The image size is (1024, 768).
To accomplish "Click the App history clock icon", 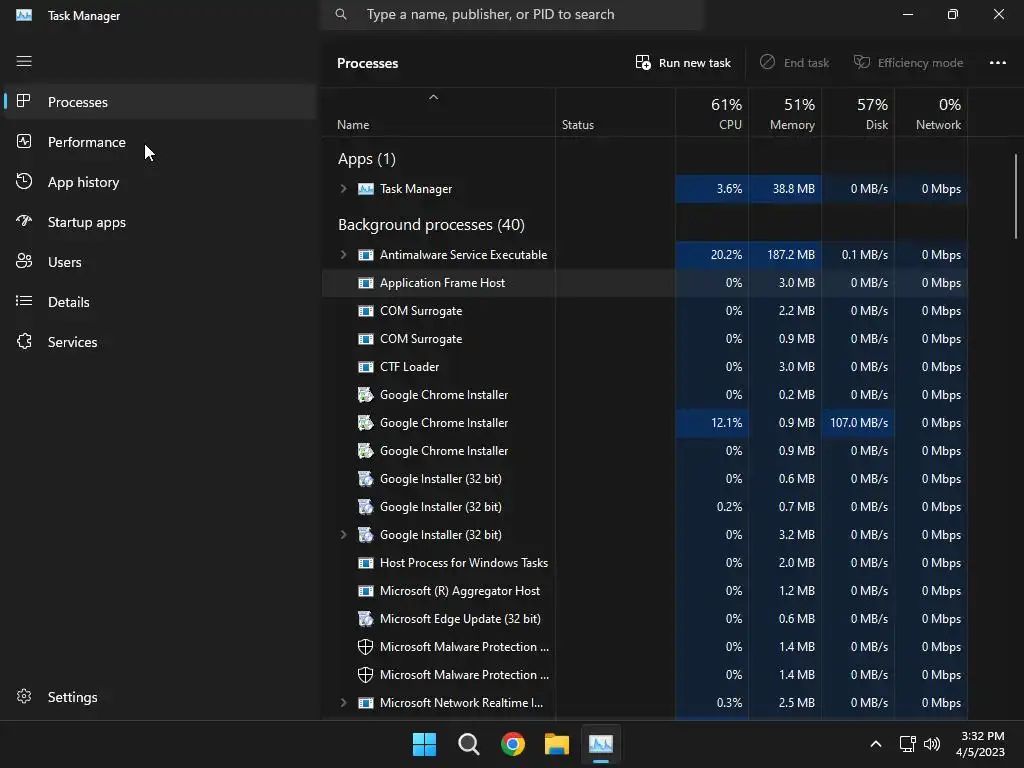I will click(x=24, y=181).
